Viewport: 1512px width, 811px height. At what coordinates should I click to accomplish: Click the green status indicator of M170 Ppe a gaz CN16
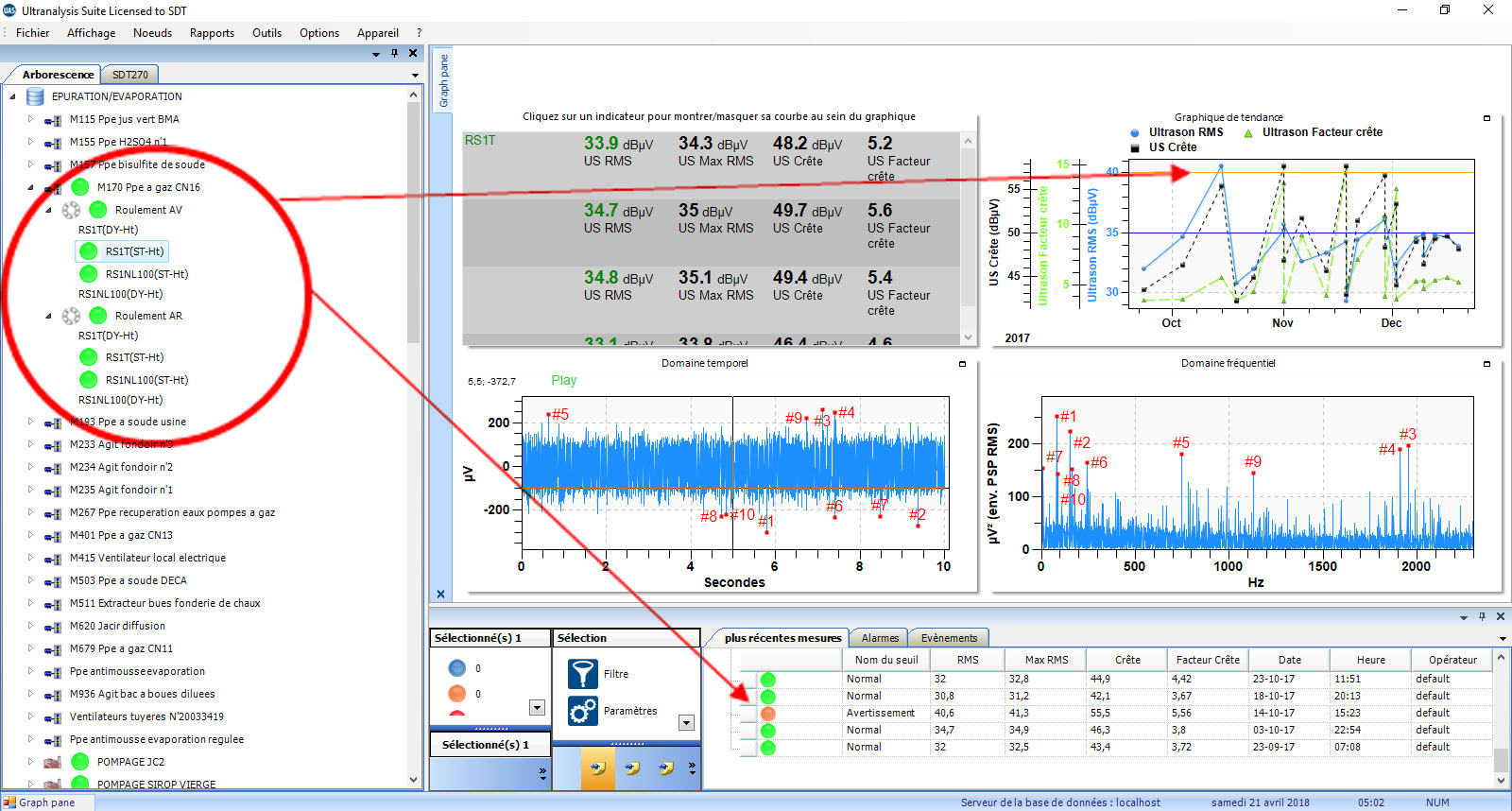click(x=80, y=187)
